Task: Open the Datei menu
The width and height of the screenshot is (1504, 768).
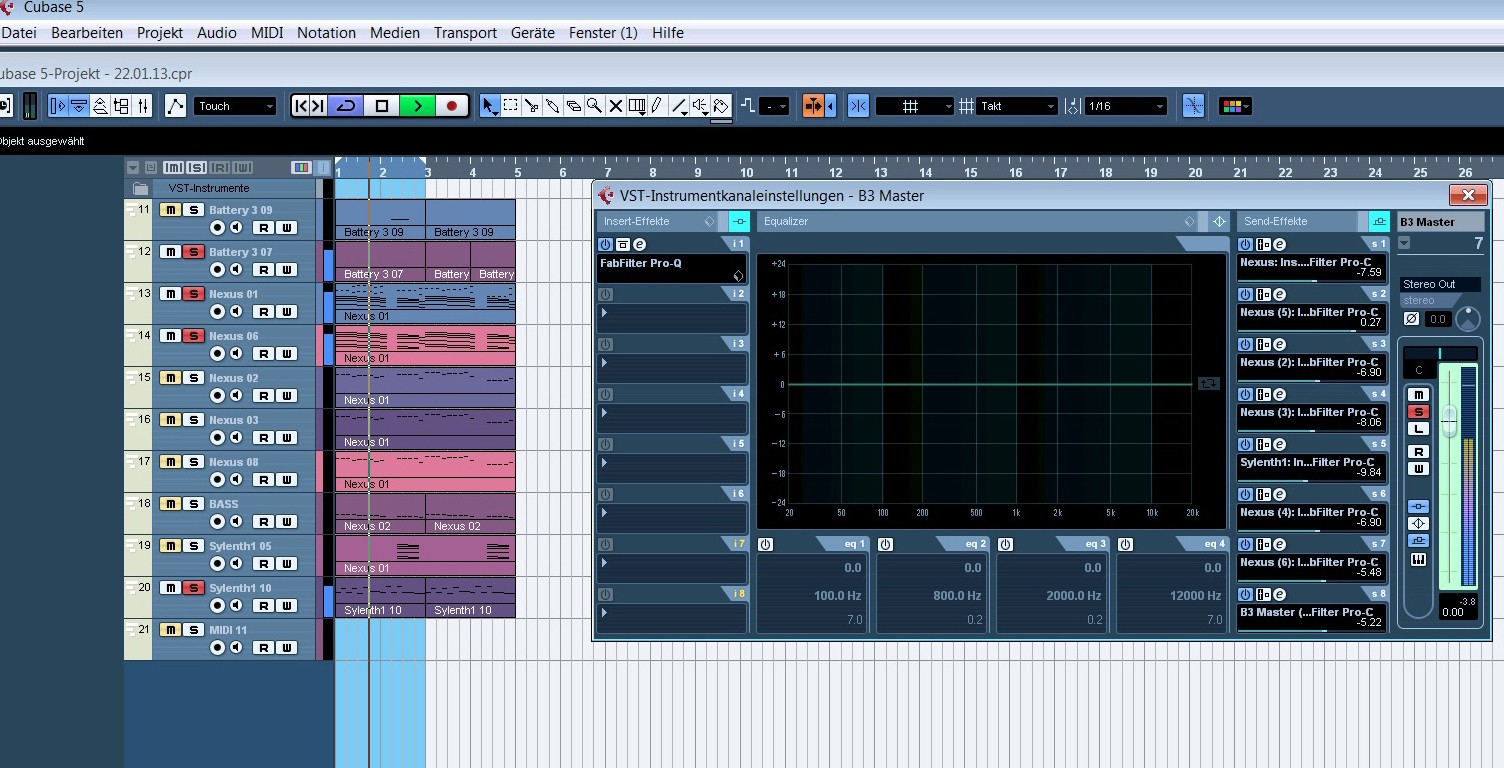Action: [19, 33]
